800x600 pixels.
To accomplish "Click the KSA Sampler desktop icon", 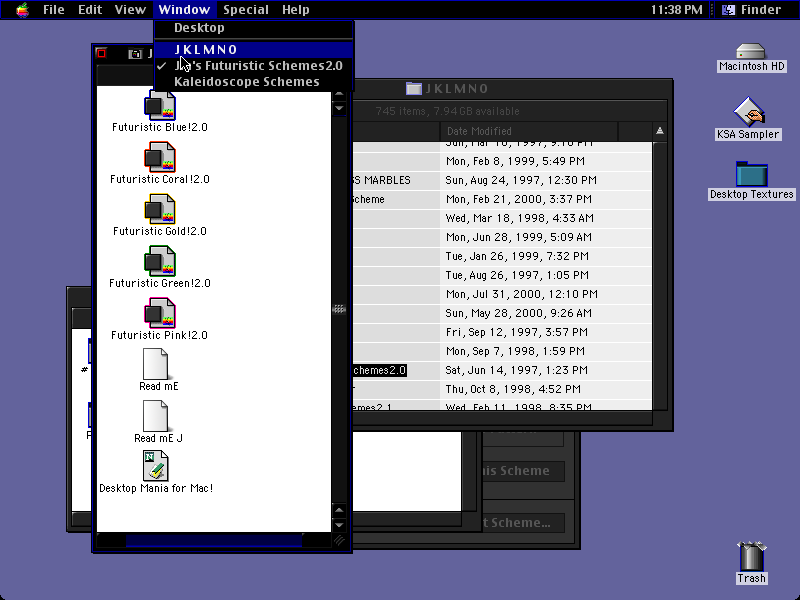I will point(748,112).
